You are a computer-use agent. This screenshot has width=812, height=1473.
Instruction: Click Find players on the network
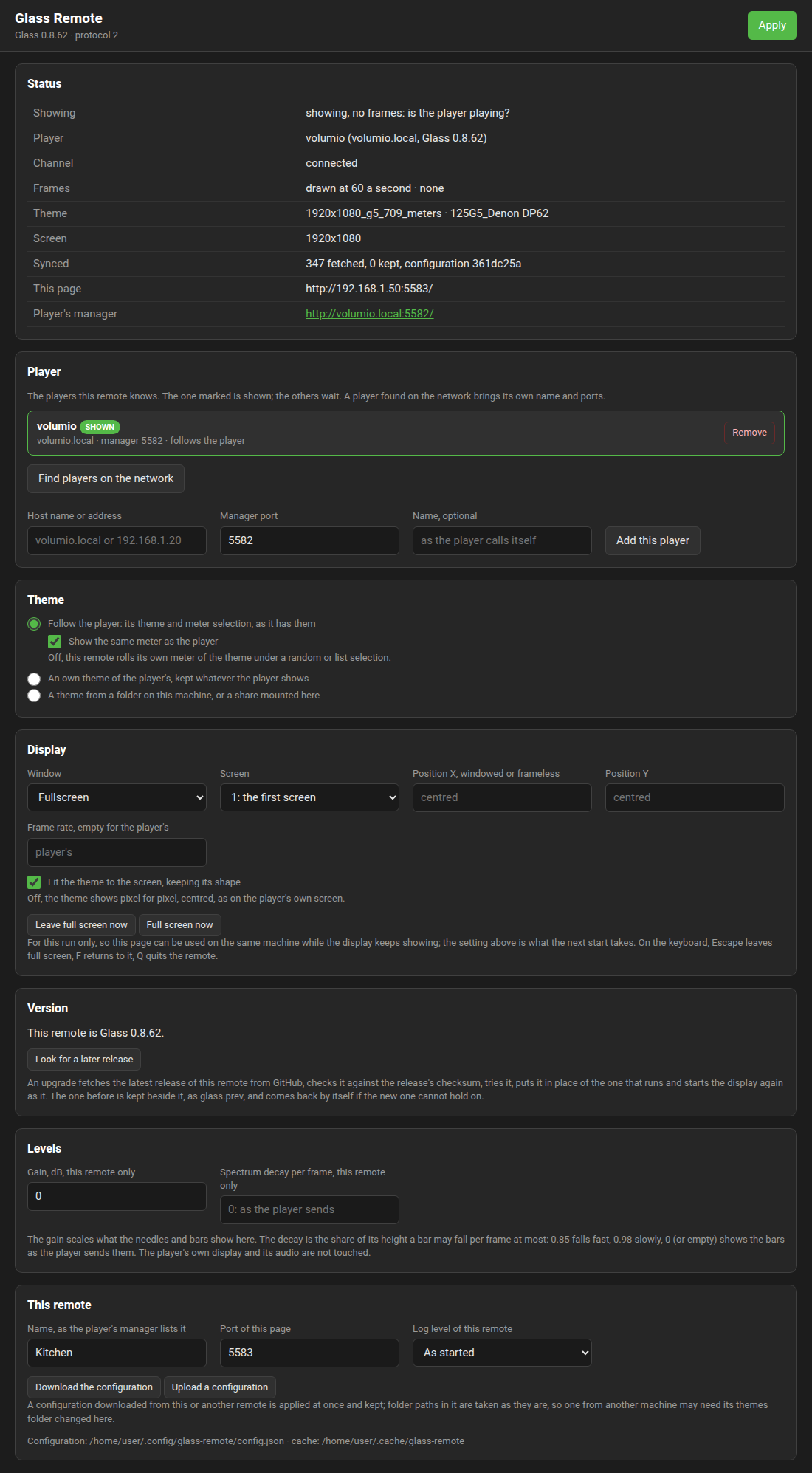[x=106, y=478]
